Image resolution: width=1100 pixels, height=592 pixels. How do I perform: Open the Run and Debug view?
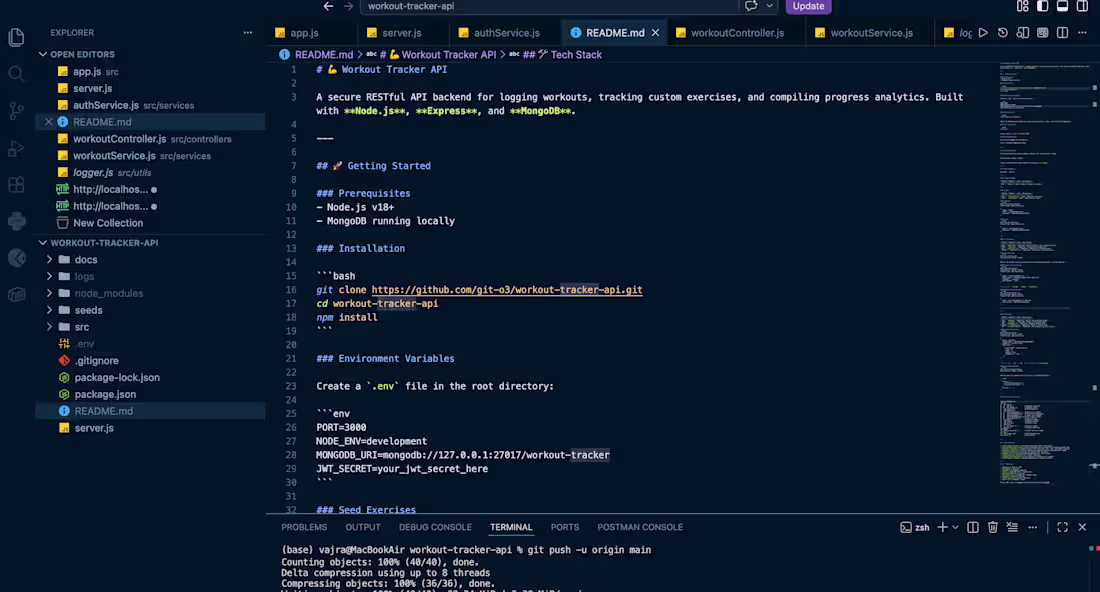[16, 148]
